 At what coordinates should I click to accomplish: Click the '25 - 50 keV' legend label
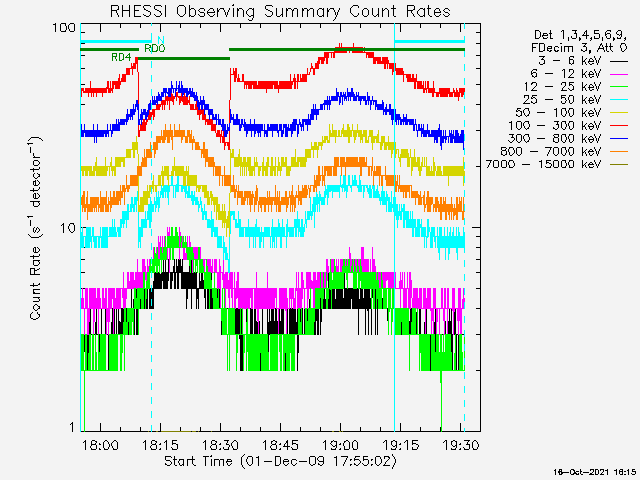pyautogui.click(x=562, y=100)
